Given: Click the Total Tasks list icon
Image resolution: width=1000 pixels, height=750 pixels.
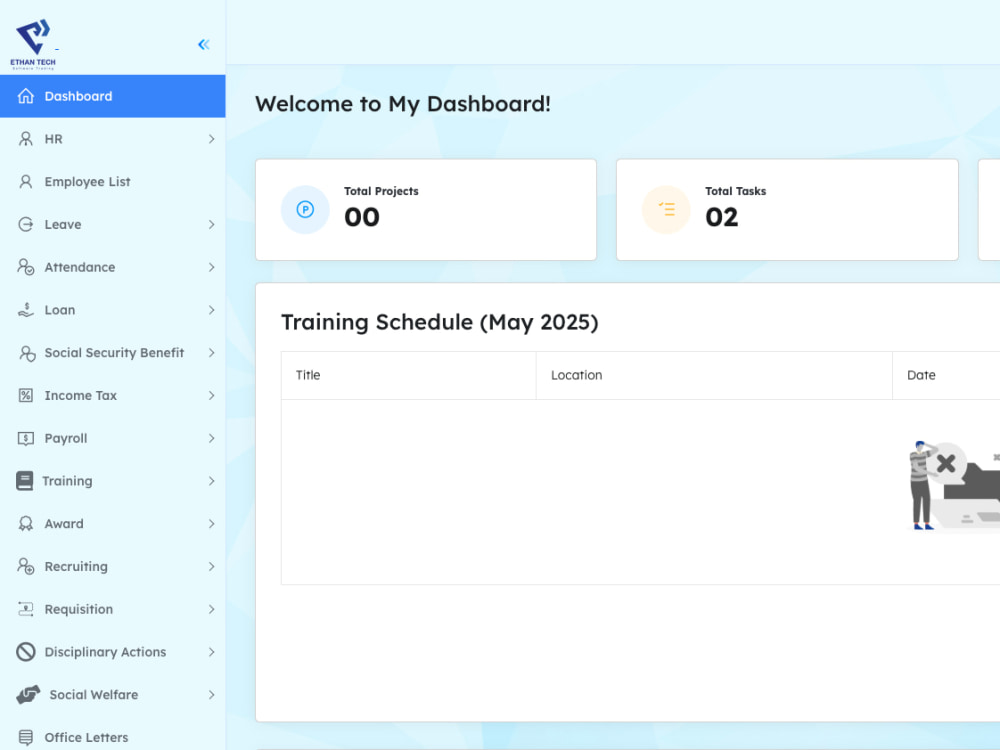Looking at the screenshot, I should click(666, 209).
